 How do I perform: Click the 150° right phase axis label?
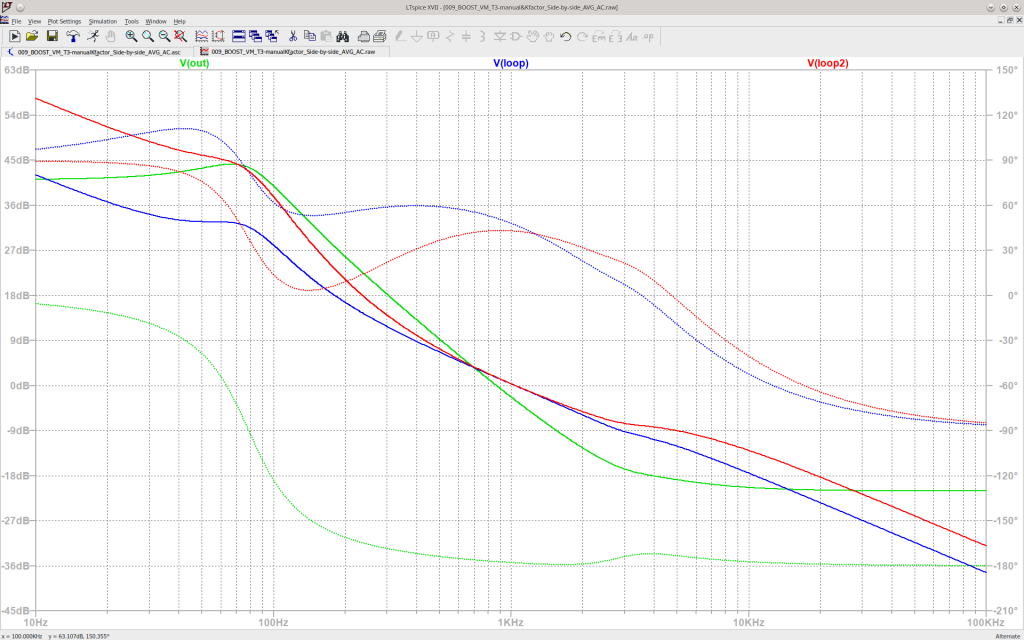point(1006,70)
